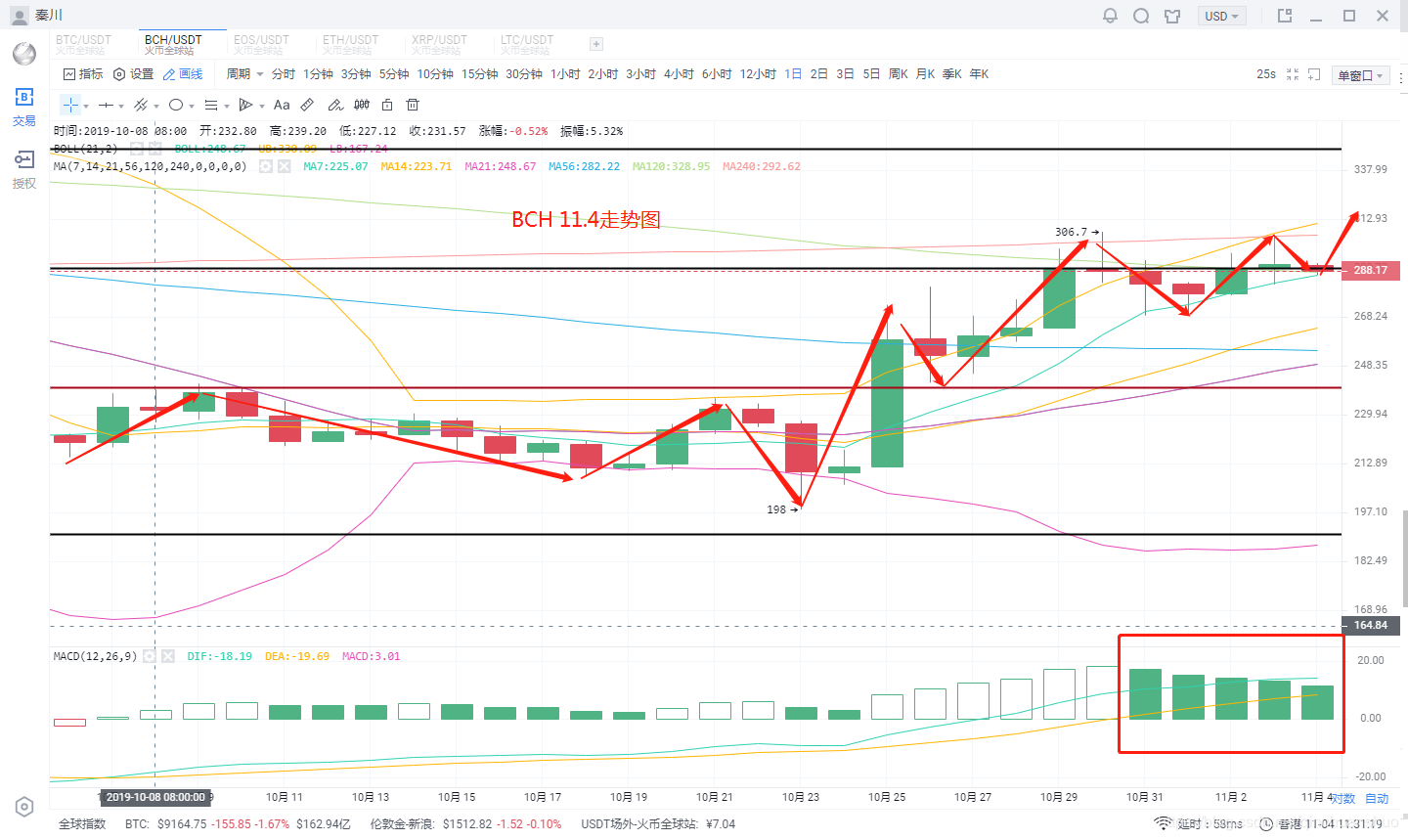1408x840 pixels.
Task: Open the 指标 indicators menu
Action: click(x=83, y=74)
